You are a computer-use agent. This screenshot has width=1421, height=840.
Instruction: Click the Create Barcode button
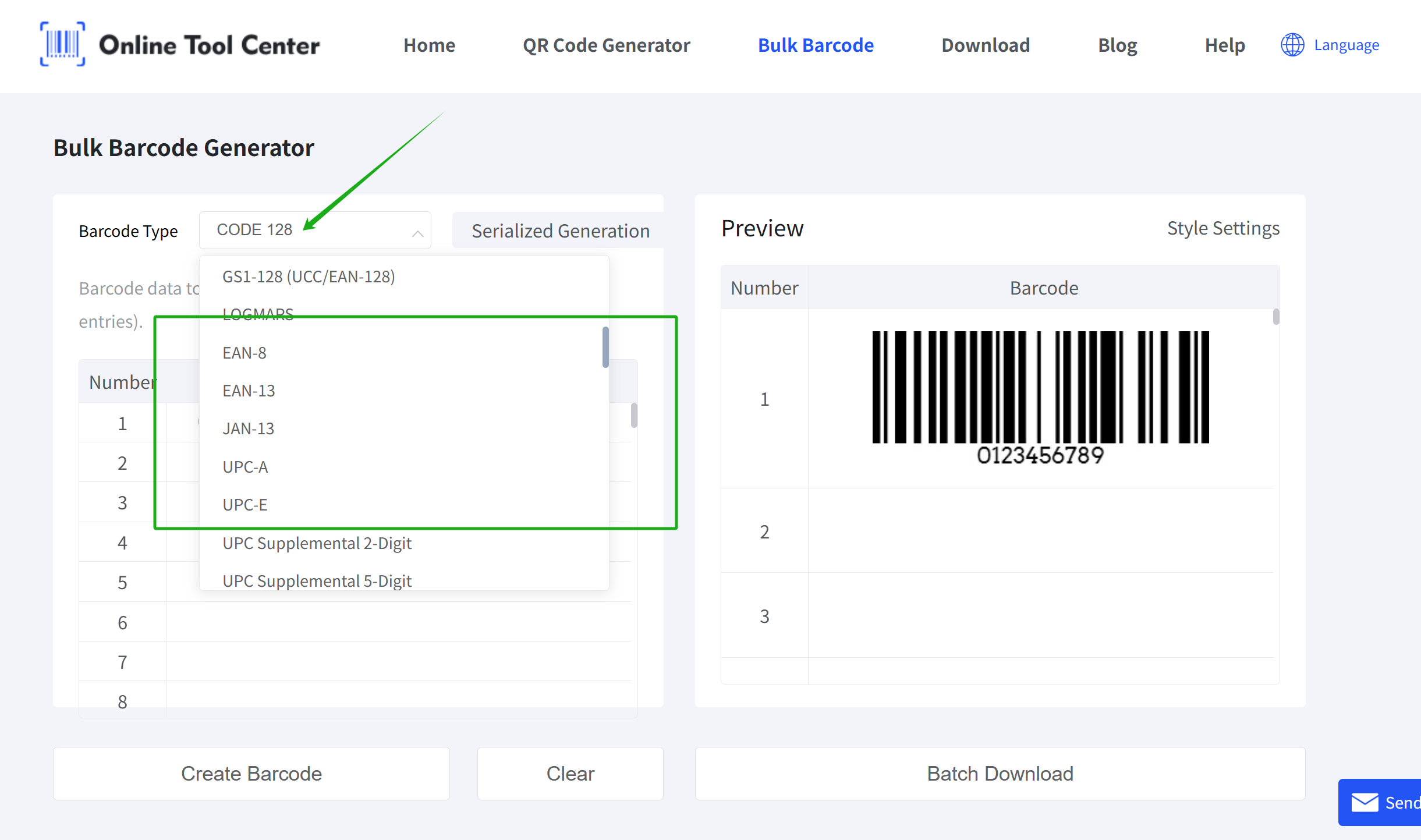[251, 773]
